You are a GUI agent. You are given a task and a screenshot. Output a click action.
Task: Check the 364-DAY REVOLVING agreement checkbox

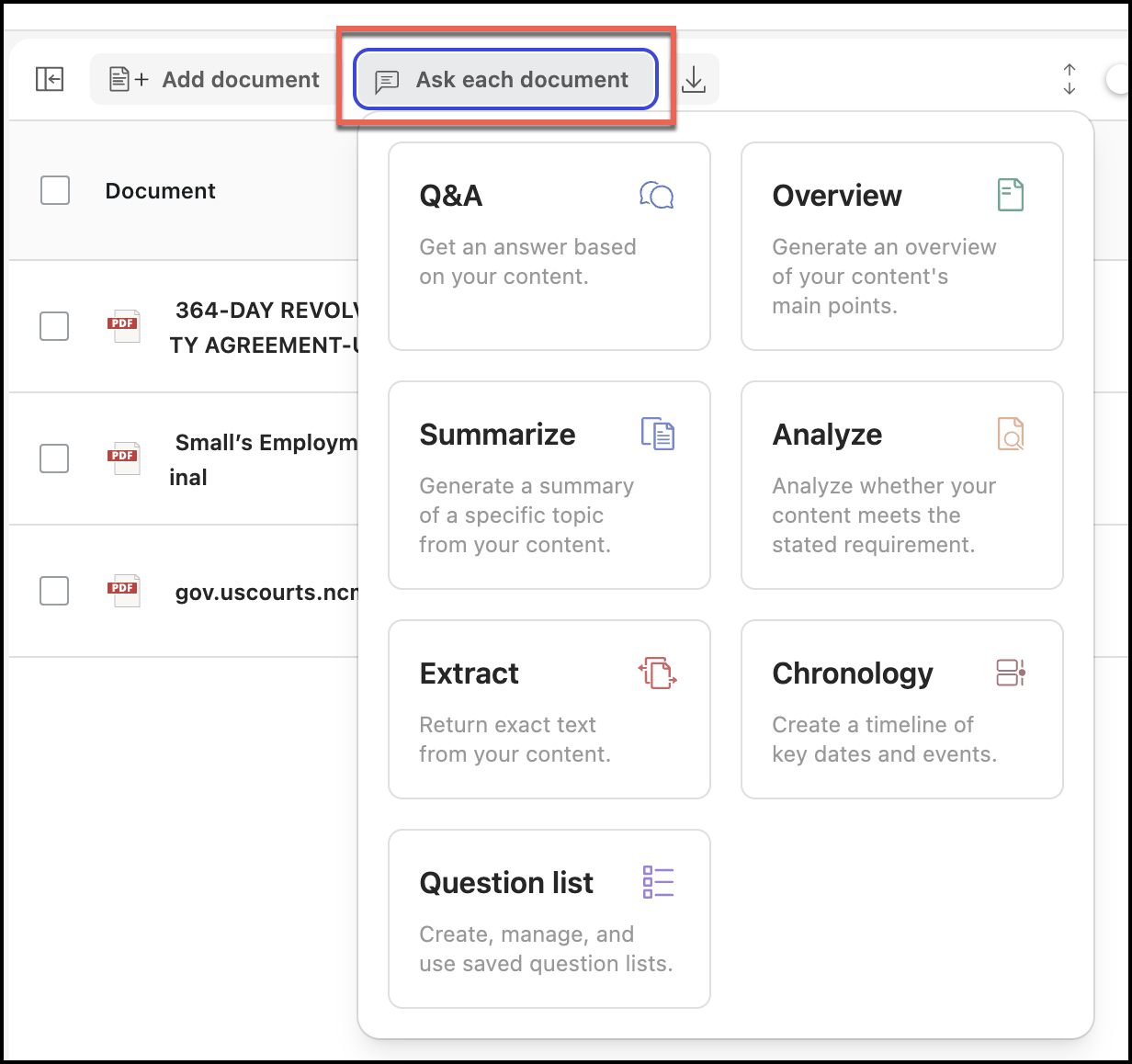54,326
